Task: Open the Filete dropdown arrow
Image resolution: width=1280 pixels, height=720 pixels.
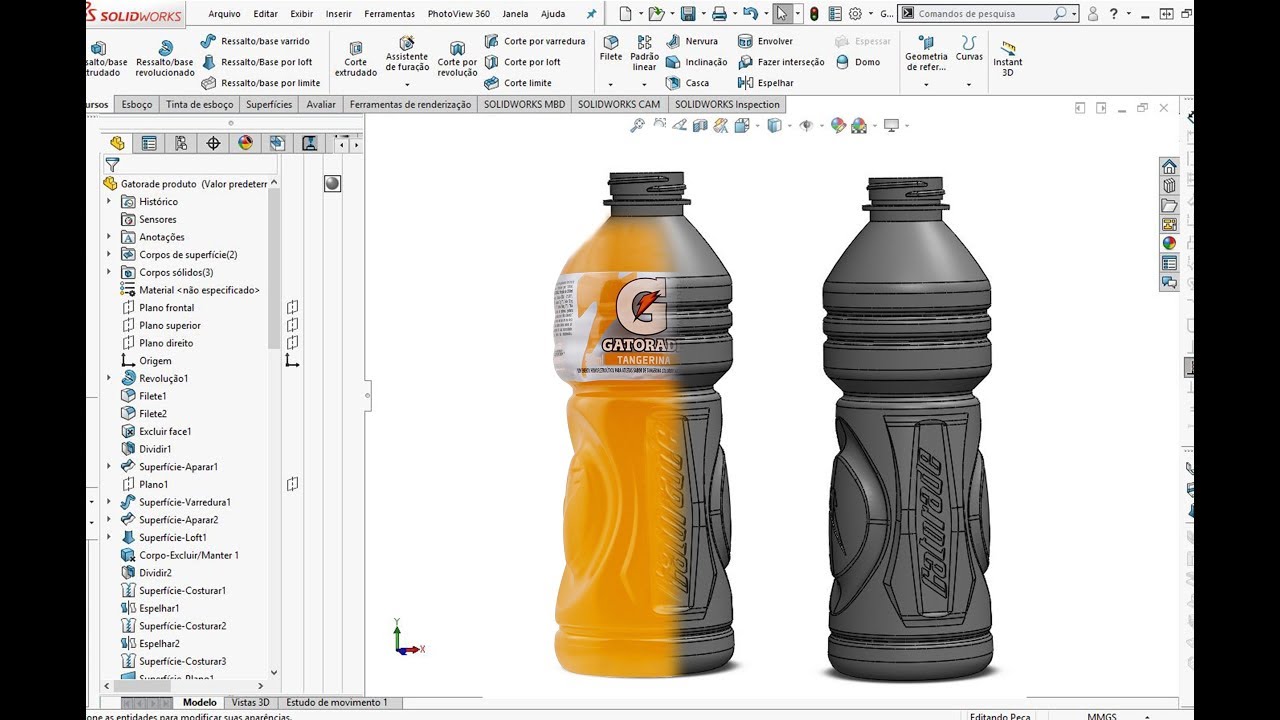Action: [610, 84]
